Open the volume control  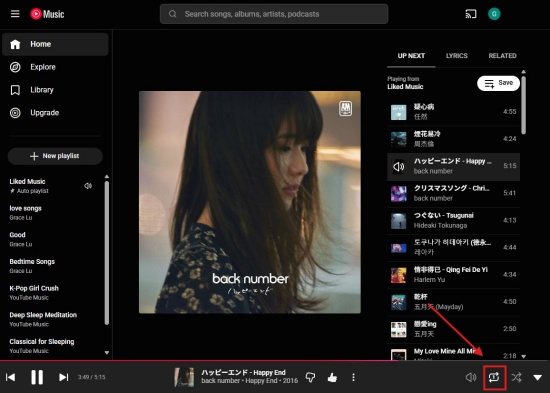click(x=471, y=377)
